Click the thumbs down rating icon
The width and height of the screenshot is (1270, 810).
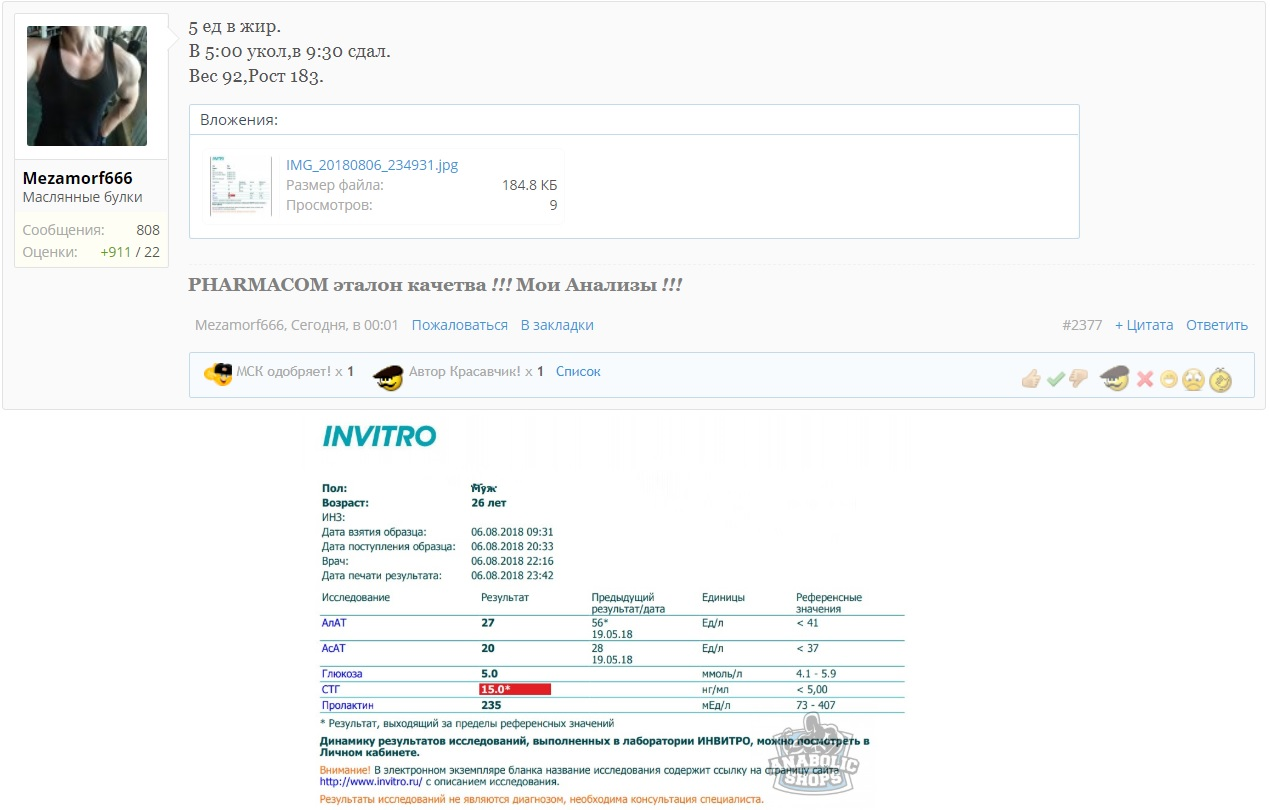(x=1078, y=379)
